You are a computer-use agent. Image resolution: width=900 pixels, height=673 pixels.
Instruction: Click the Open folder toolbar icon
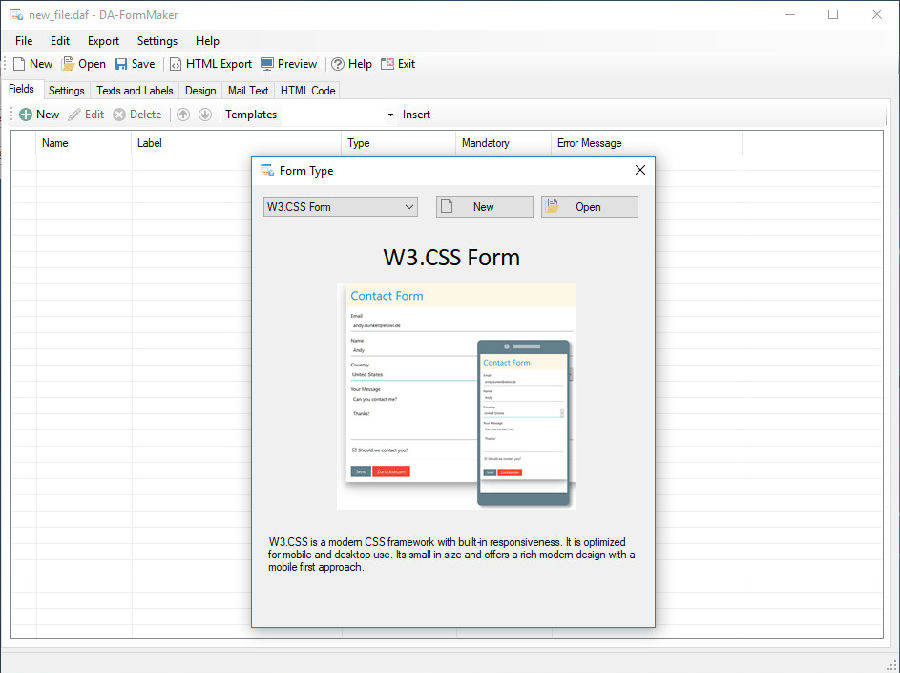click(68, 64)
